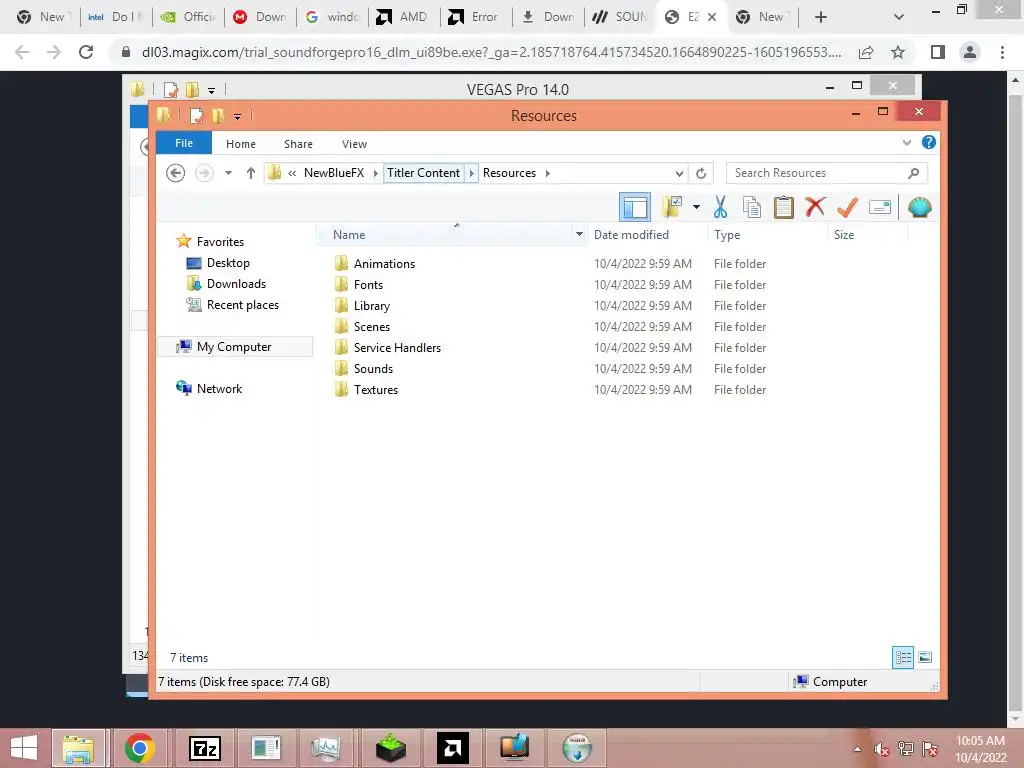The width and height of the screenshot is (1024, 768).
Task: Click the red X Delete icon
Action: pyautogui.click(x=815, y=207)
